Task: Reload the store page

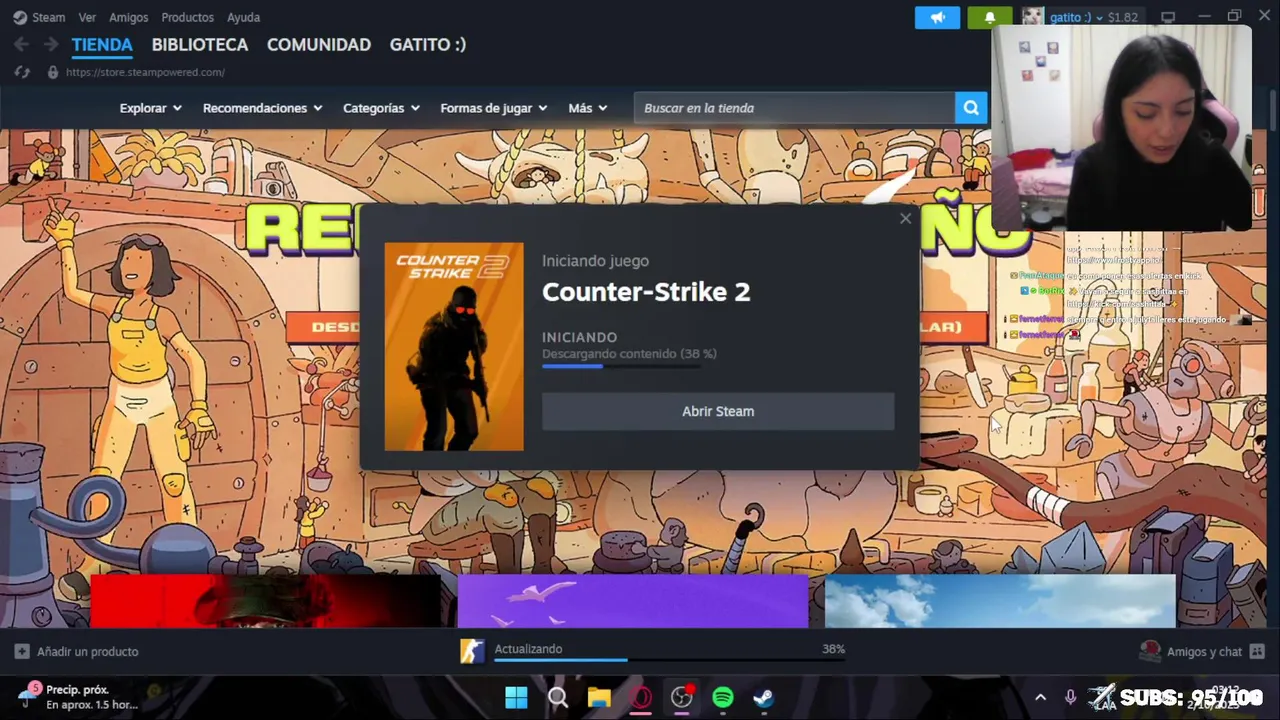Action: (22, 72)
